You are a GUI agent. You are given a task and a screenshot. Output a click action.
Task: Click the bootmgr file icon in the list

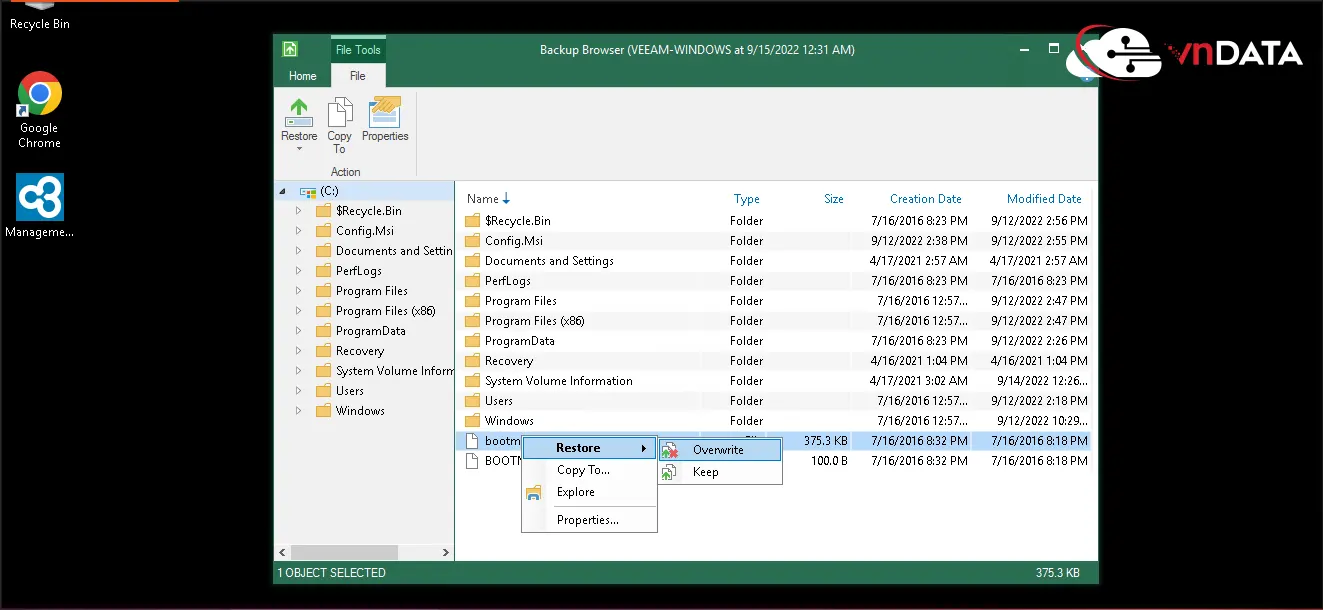coord(473,441)
